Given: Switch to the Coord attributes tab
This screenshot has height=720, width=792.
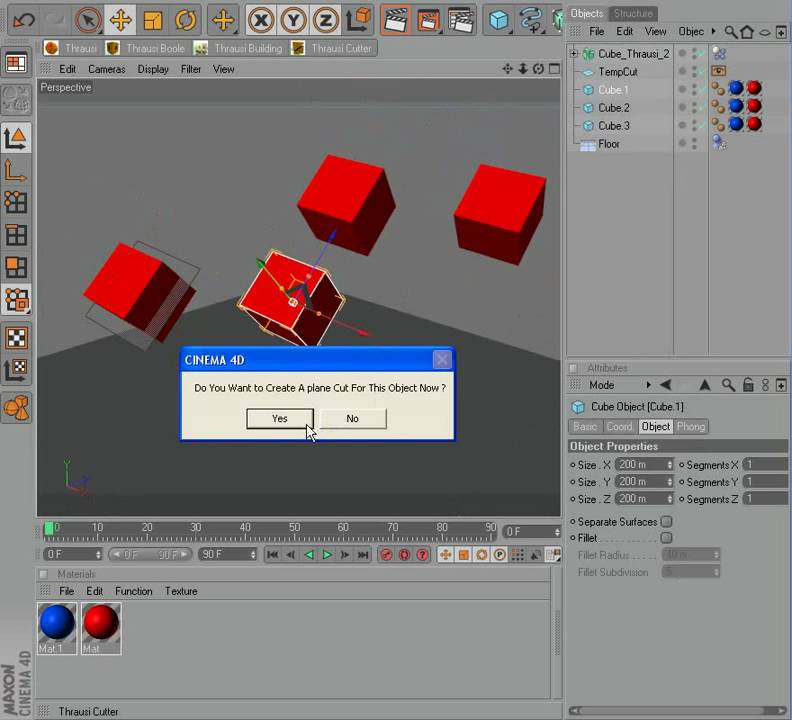Looking at the screenshot, I should [x=620, y=426].
